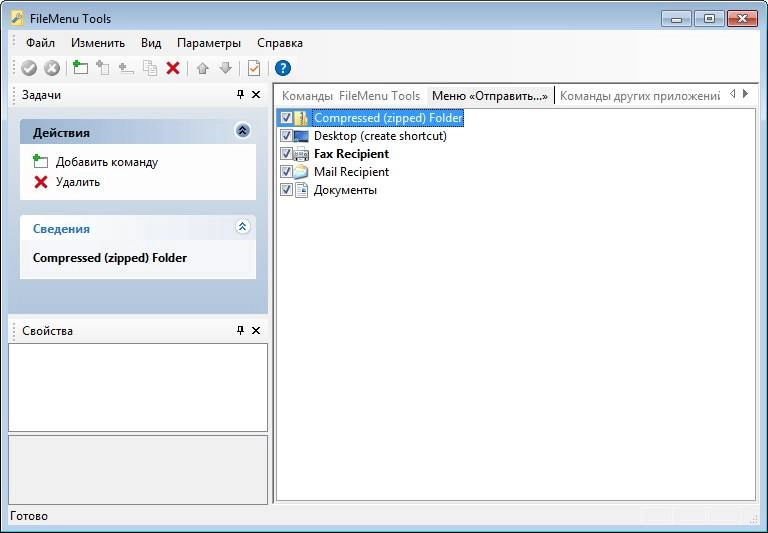The height and width of the screenshot is (533, 768).
Task: Click the red Delete toolbar icon
Action: click(x=173, y=68)
